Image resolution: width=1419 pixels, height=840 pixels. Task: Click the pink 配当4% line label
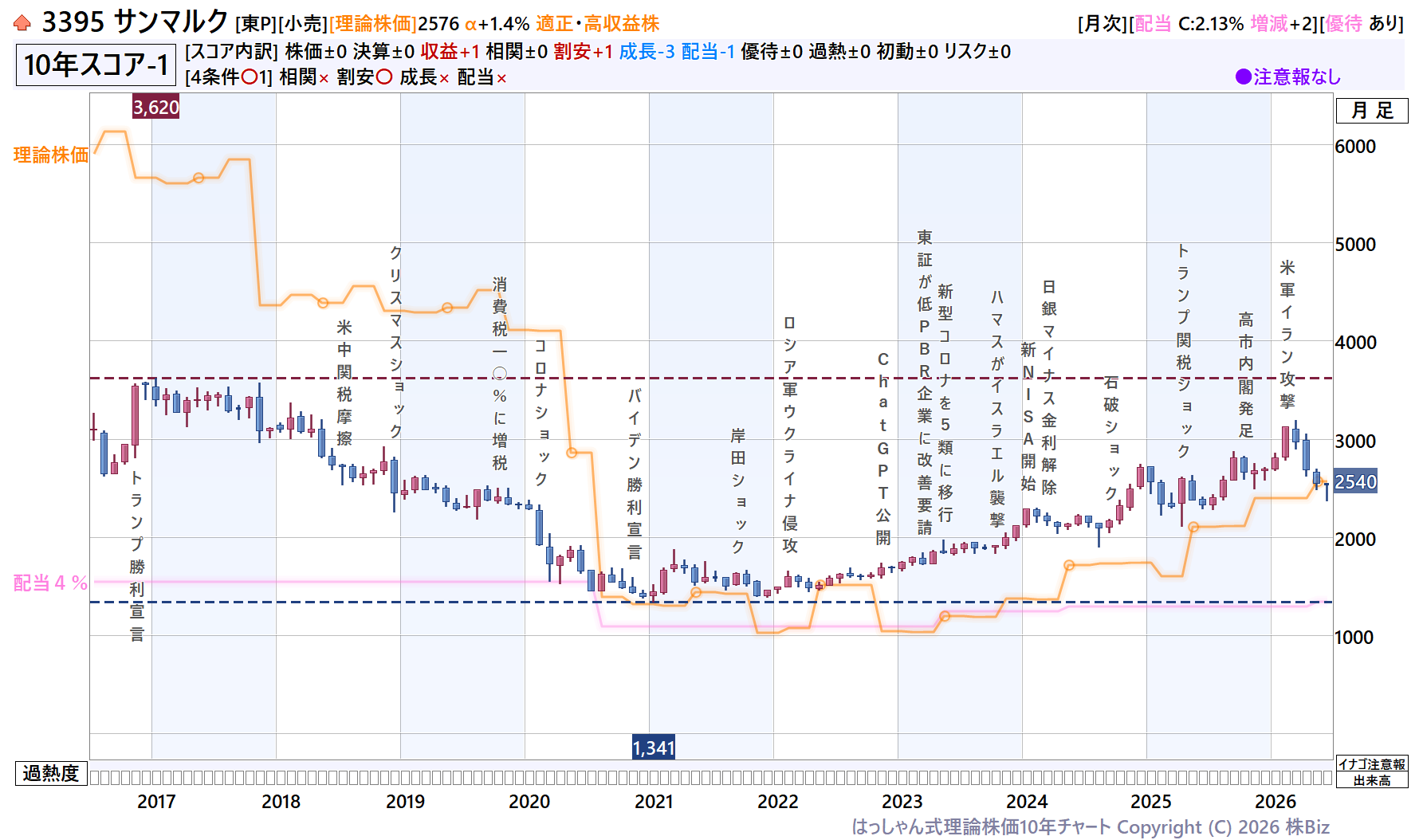pyautogui.click(x=50, y=583)
